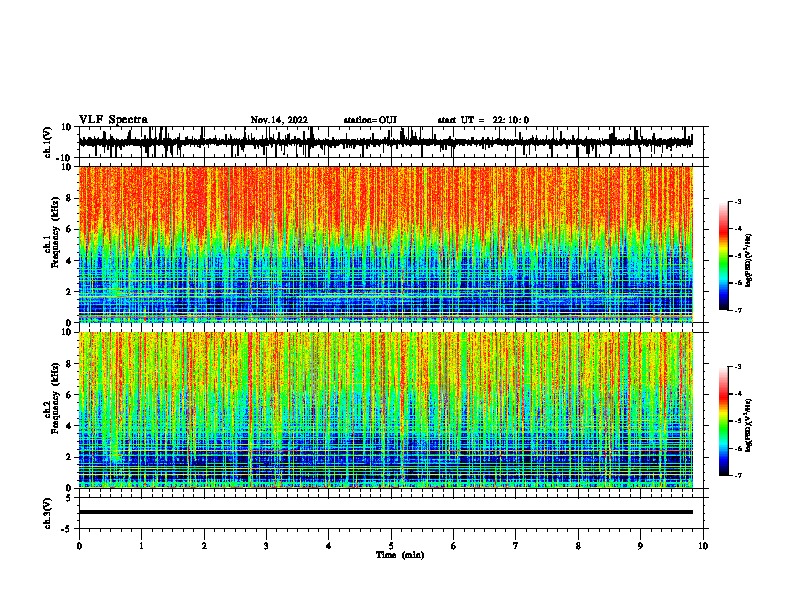Image resolution: width=792 pixels, height=612 pixels.
Task: Click the "ch.1(V)" axis label
Action: click(48, 142)
